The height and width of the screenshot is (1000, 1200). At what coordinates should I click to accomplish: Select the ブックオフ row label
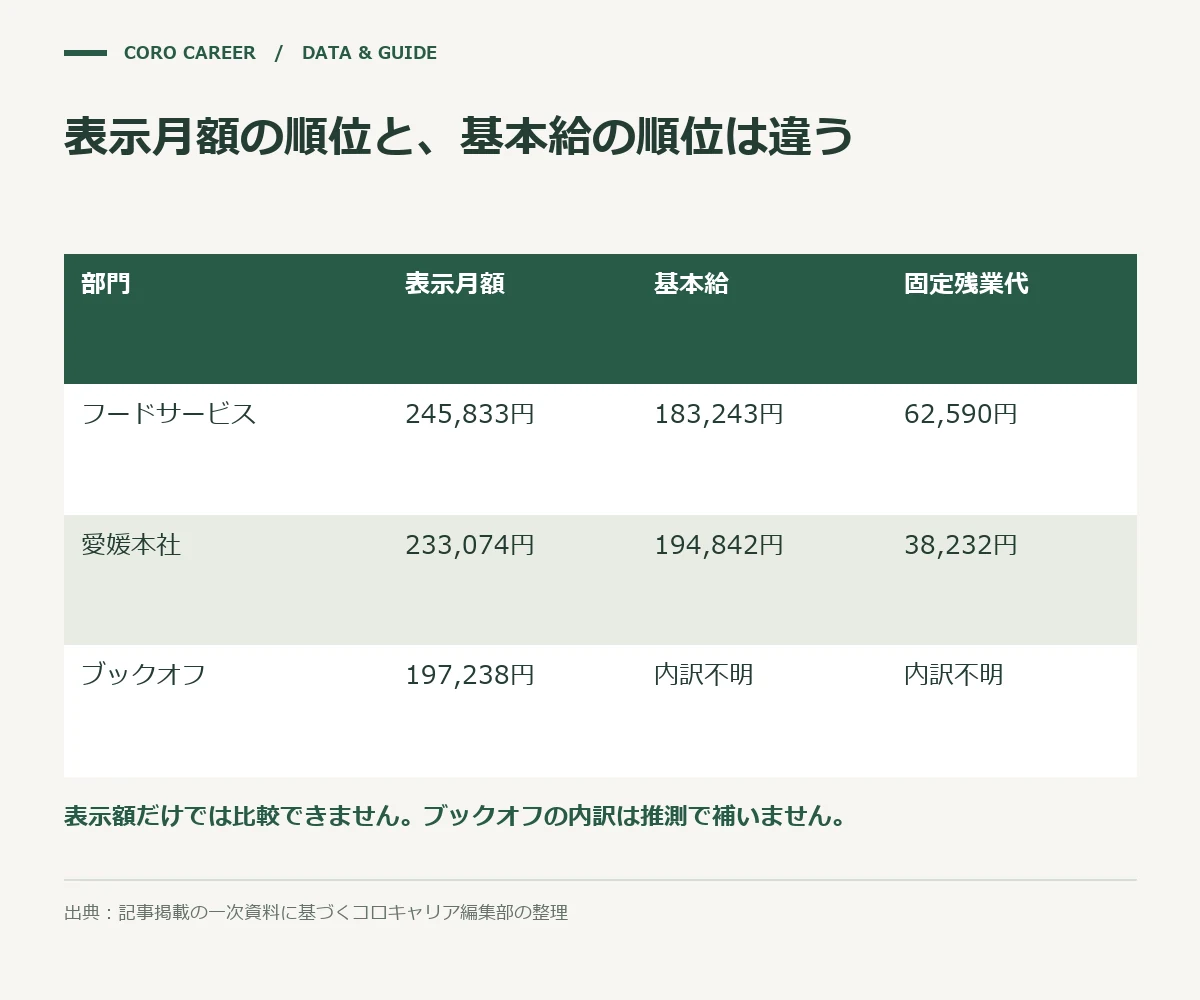coord(144,675)
